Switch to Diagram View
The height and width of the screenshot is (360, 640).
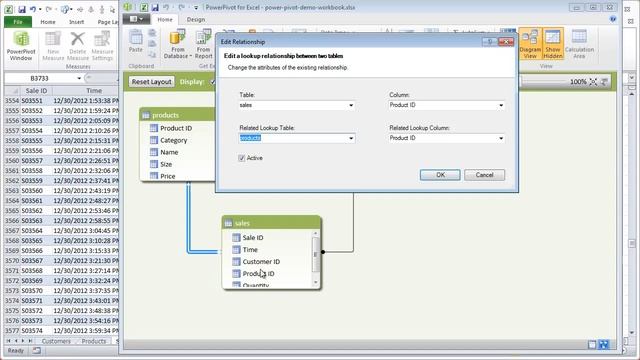(530, 44)
